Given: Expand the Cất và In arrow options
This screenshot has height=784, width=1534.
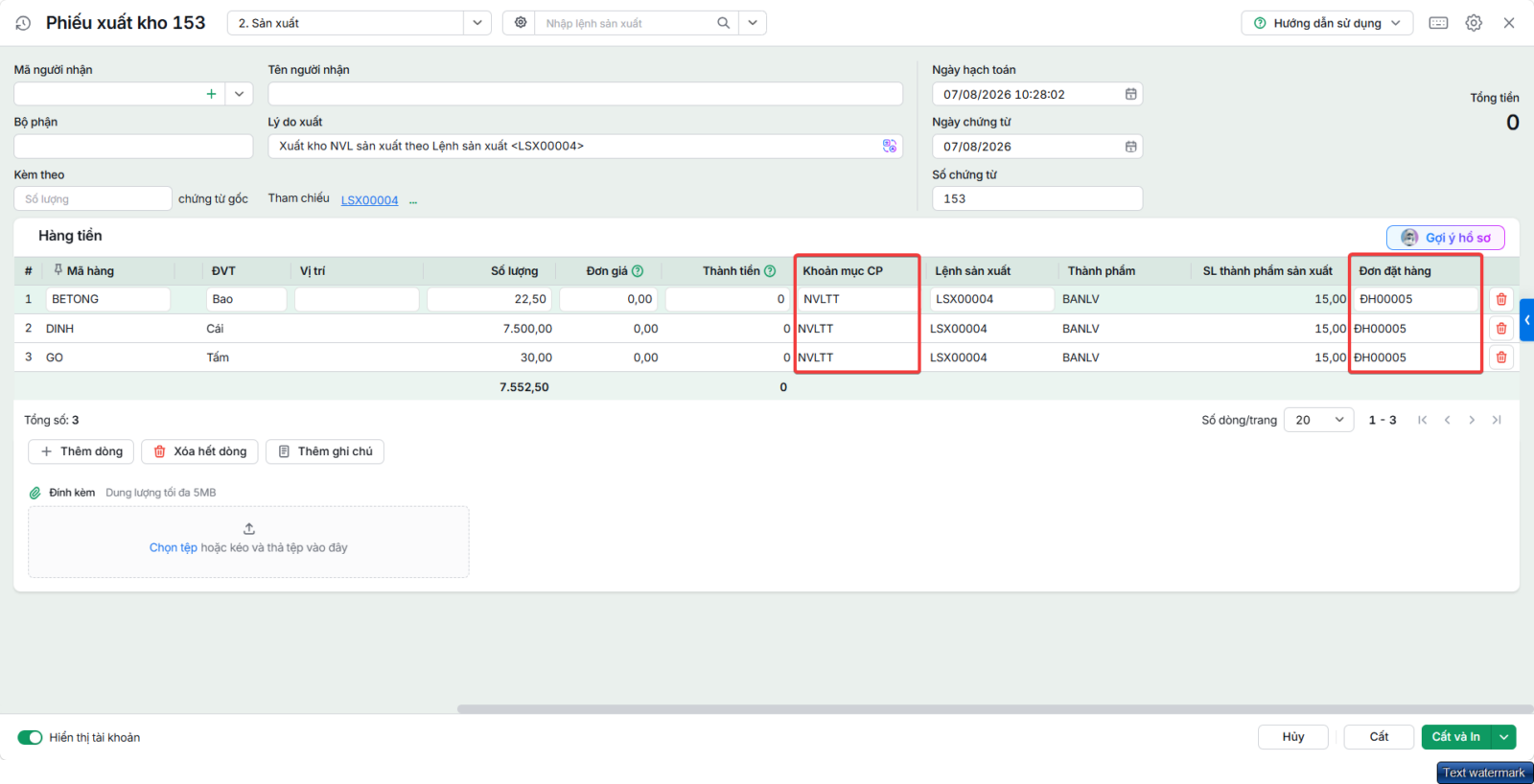Looking at the screenshot, I should click(1504, 737).
